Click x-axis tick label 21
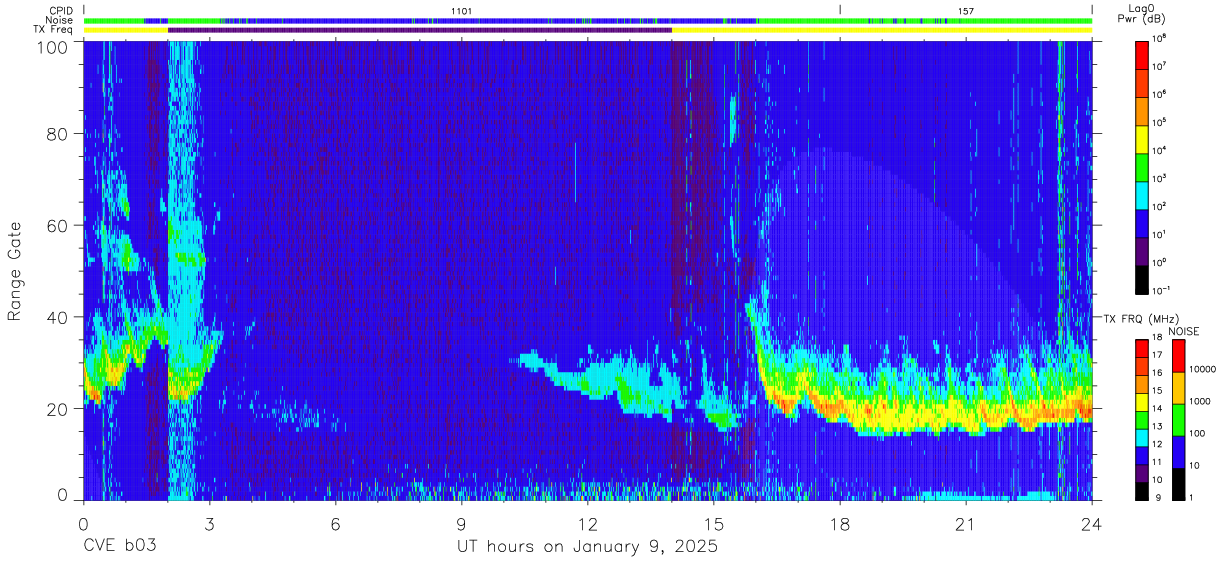This screenshot has height=567, width=1228. tap(966, 524)
